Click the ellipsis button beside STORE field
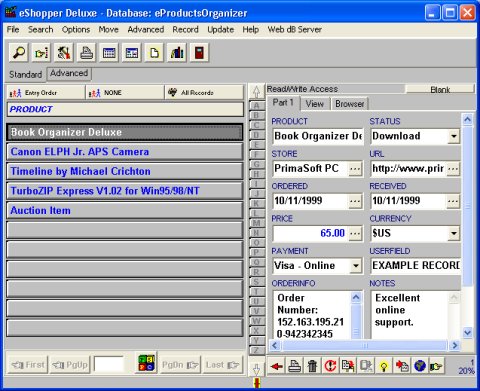This screenshot has width=480, height=391. click(355, 169)
